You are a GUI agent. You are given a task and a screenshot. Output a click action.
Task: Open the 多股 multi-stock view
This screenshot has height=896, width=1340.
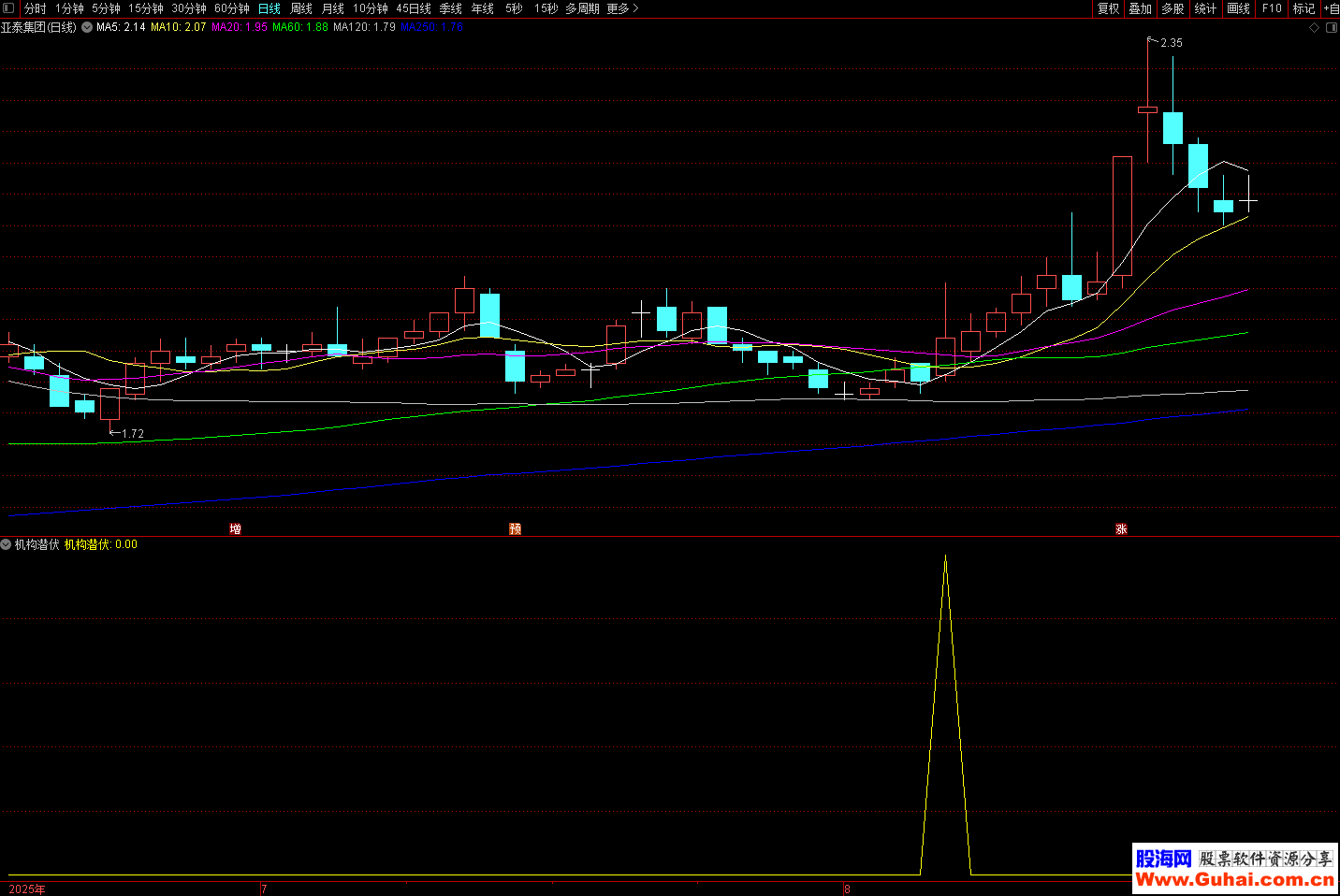click(x=1173, y=8)
